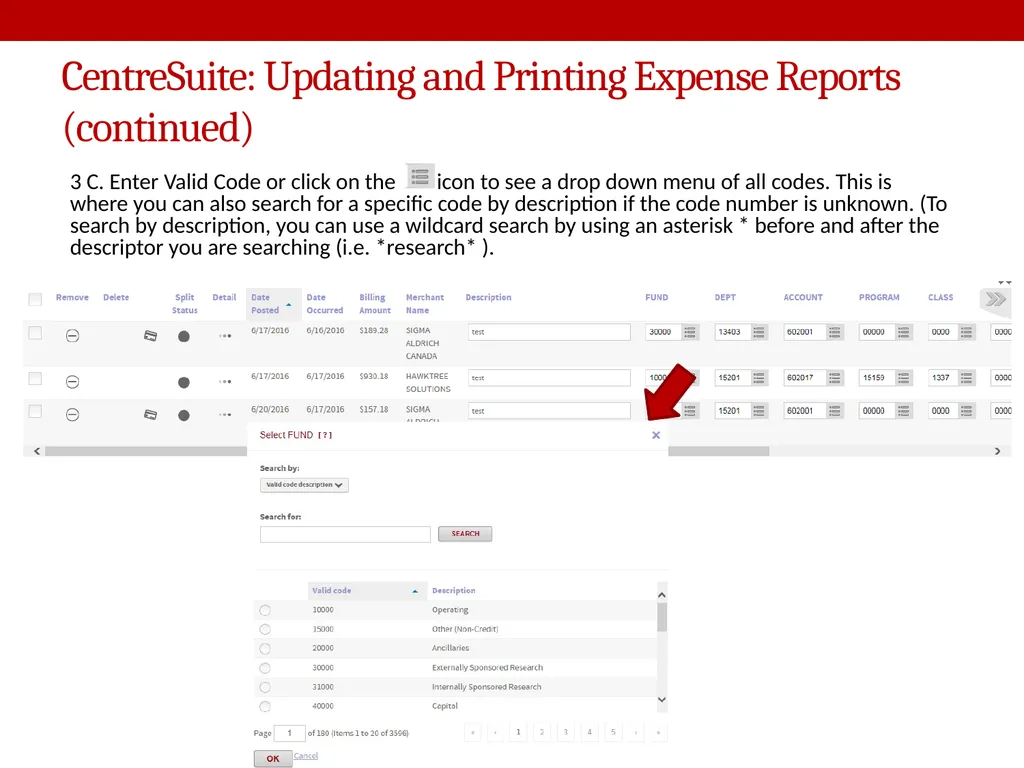Viewport: 1024px width, 768px height.
Task: Select radio for 31000 Internally Sponsored Research
Action: click(x=264, y=687)
